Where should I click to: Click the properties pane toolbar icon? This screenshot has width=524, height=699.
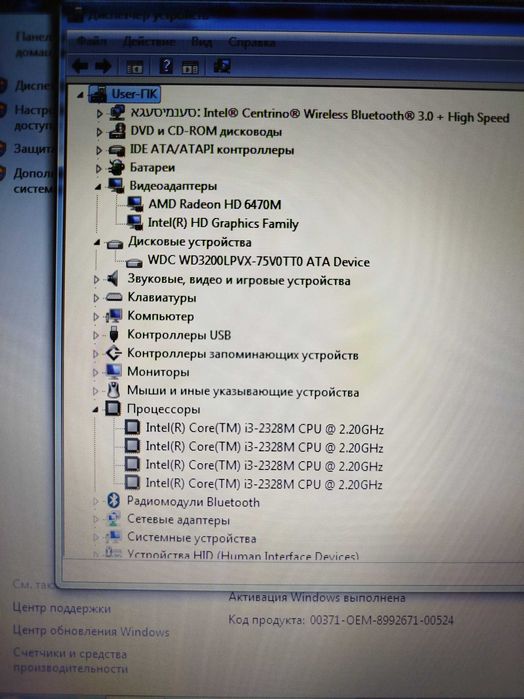point(190,68)
